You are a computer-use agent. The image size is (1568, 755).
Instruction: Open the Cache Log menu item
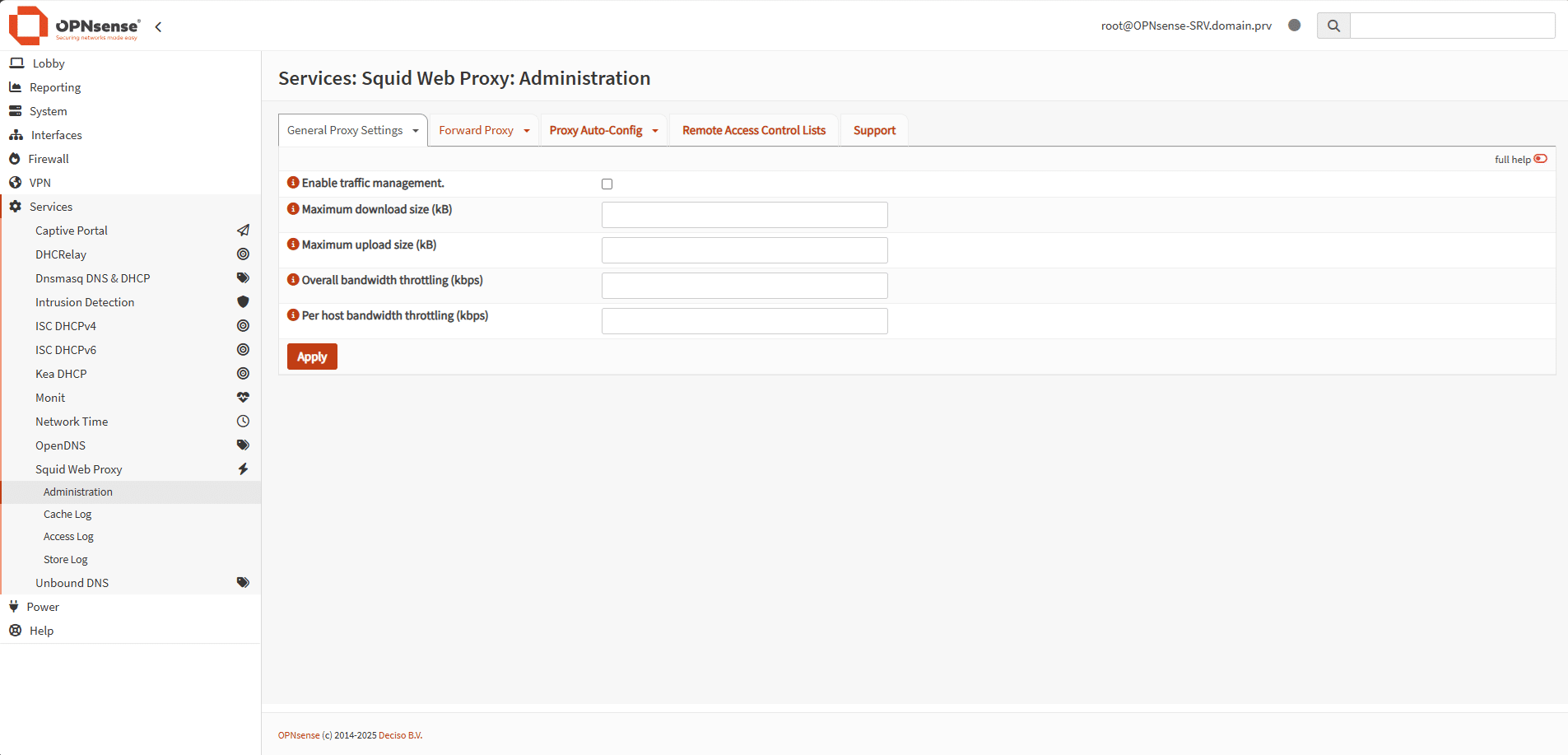[67, 515]
